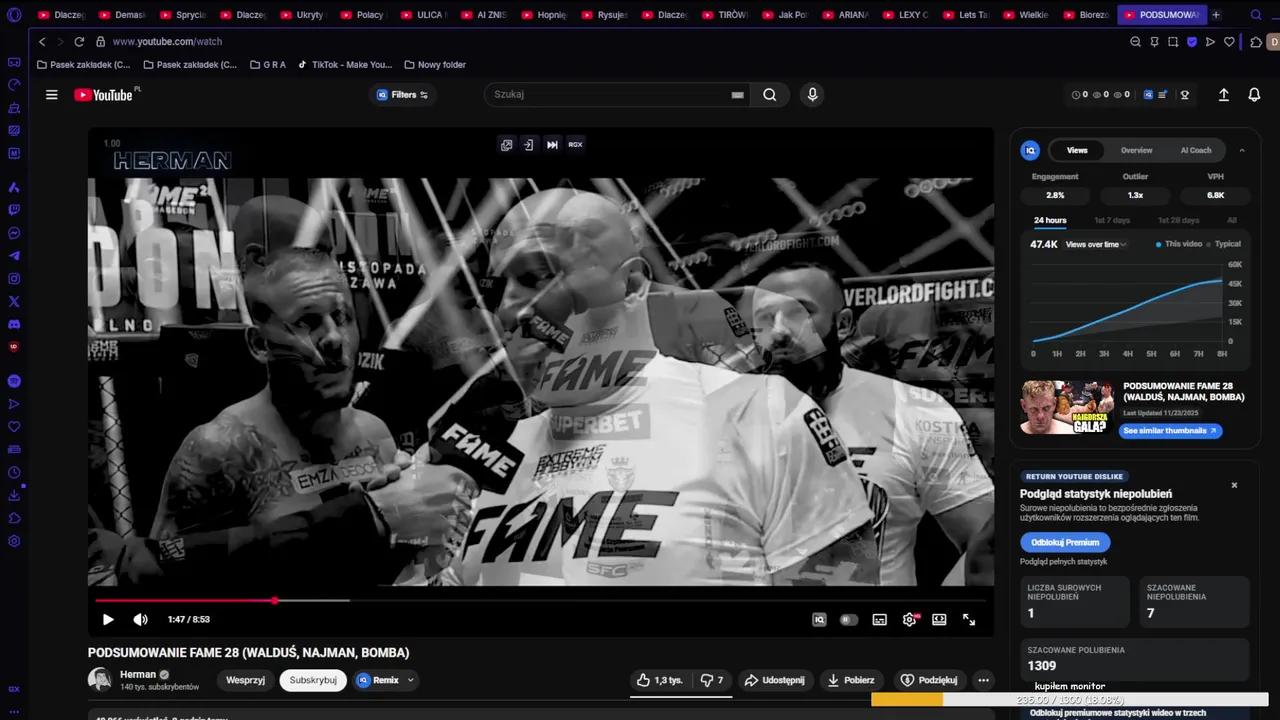Reload the page in browser toolbar
Screen dimensions: 1280x720
[x=79, y=42]
